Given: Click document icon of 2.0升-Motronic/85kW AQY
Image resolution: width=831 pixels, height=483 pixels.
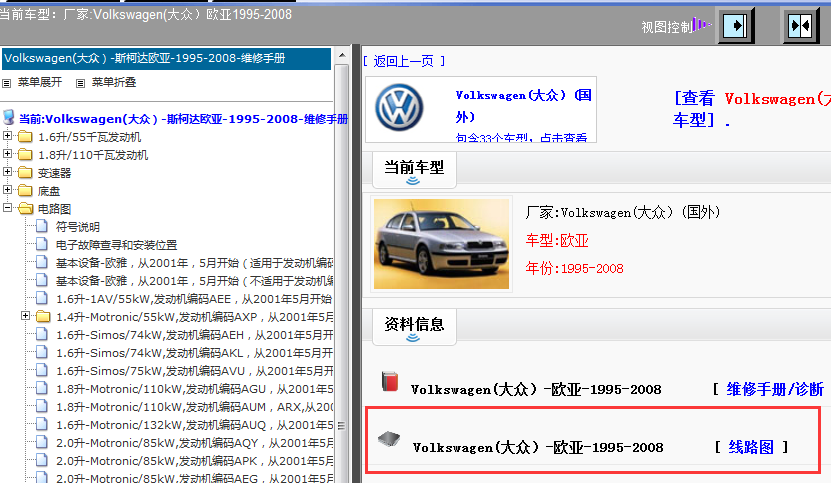Looking at the screenshot, I should [x=42, y=443].
